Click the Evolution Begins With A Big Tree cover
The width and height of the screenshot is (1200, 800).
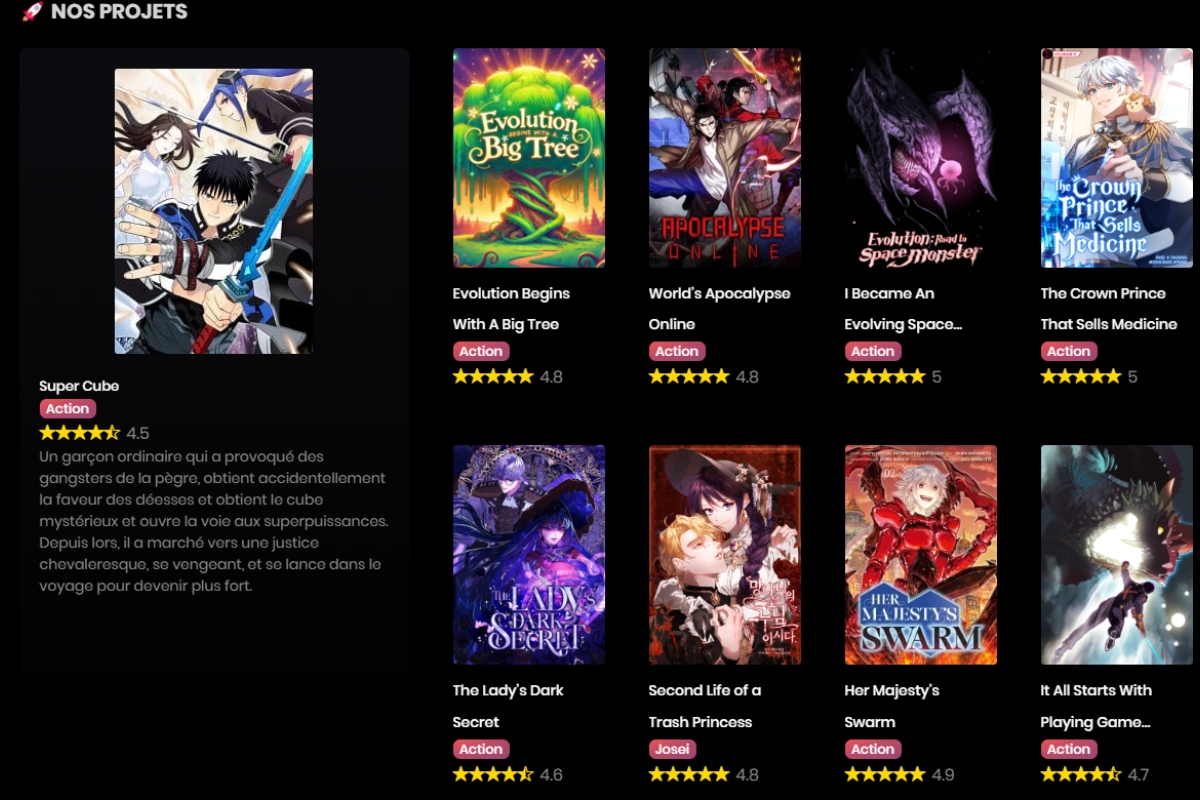(x=529, y=158)
